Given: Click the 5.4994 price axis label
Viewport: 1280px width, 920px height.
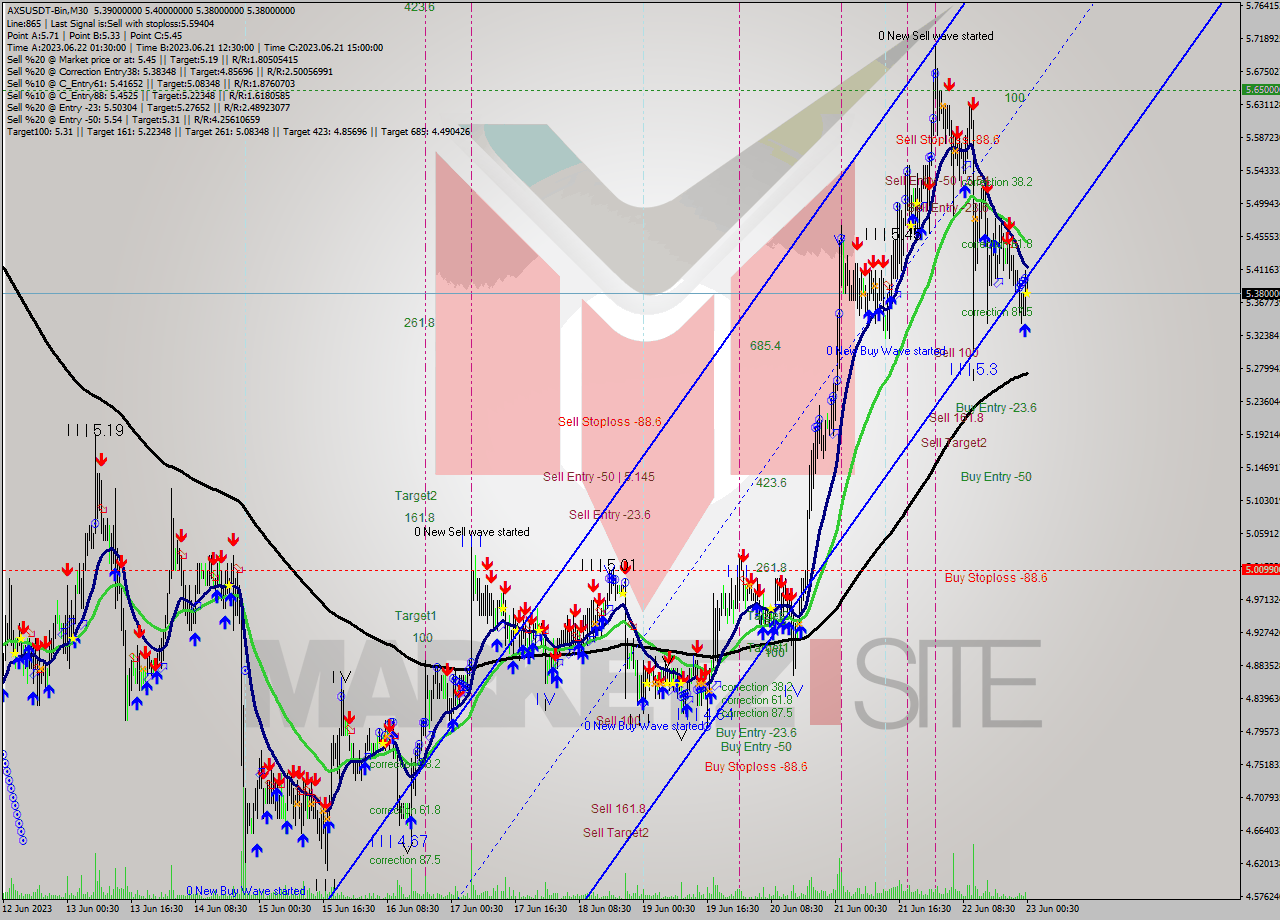Looking at the screenshot, I should [x=1262, y=203].
